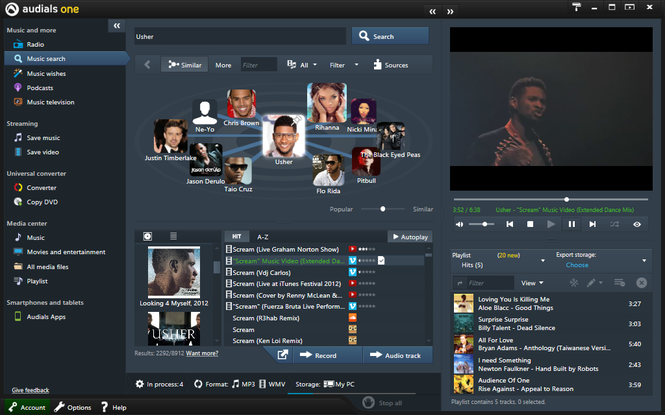The height and width of the screenshot is (415, 665).
Task: Click the snowflake icon in the playlist toolbar
Action: 574,283
